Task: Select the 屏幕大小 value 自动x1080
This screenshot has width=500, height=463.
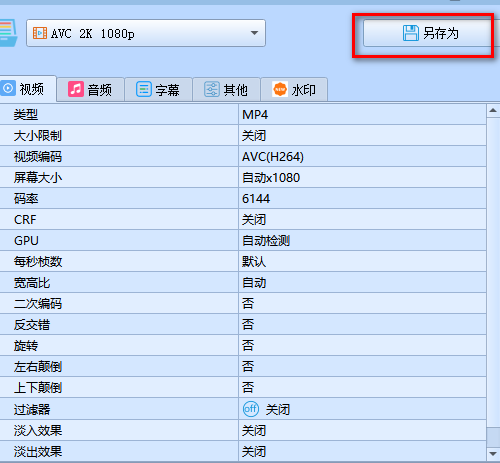Action: coord(271,178)
